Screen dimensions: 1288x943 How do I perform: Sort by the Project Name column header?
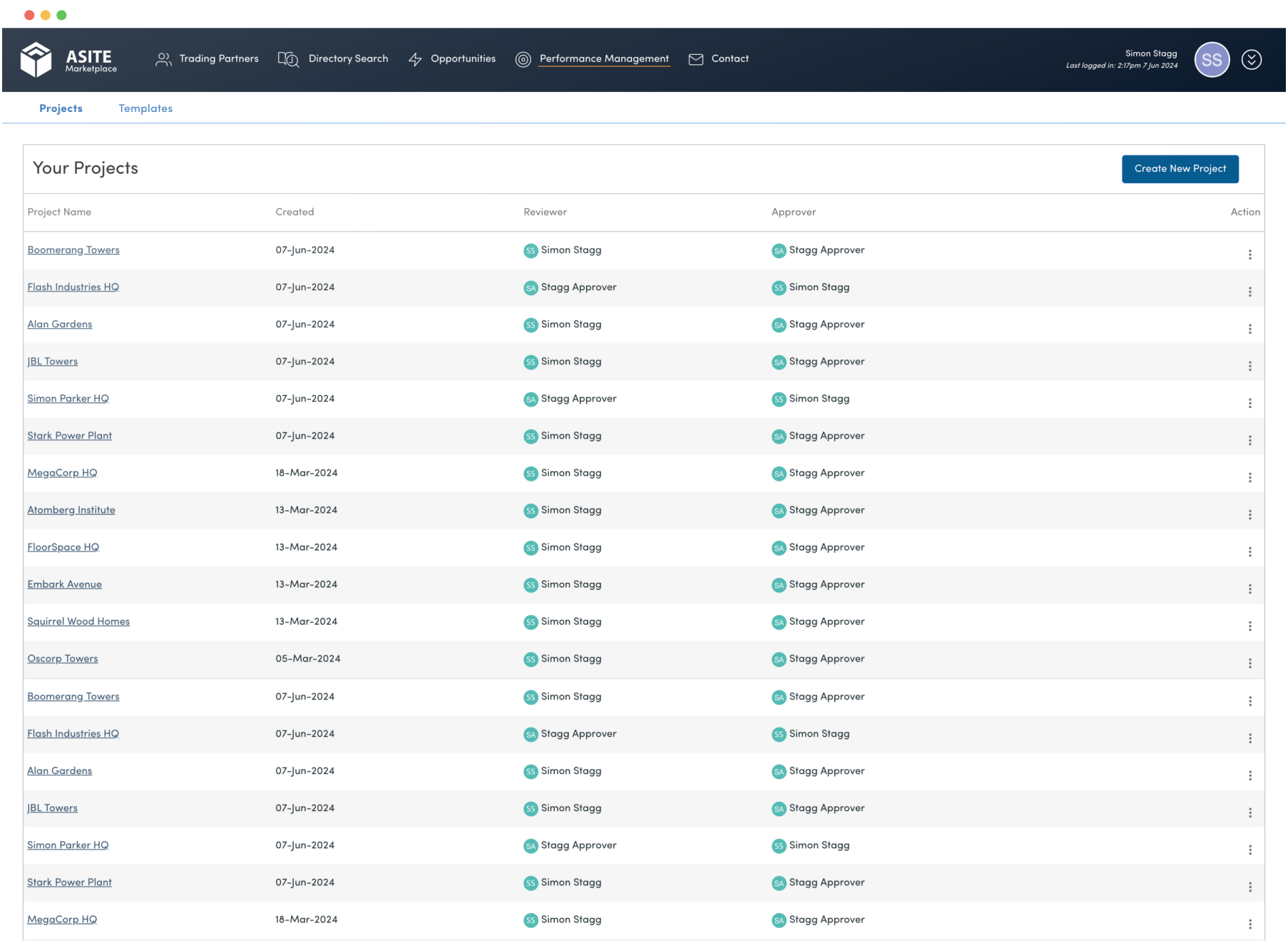point(59,212)
